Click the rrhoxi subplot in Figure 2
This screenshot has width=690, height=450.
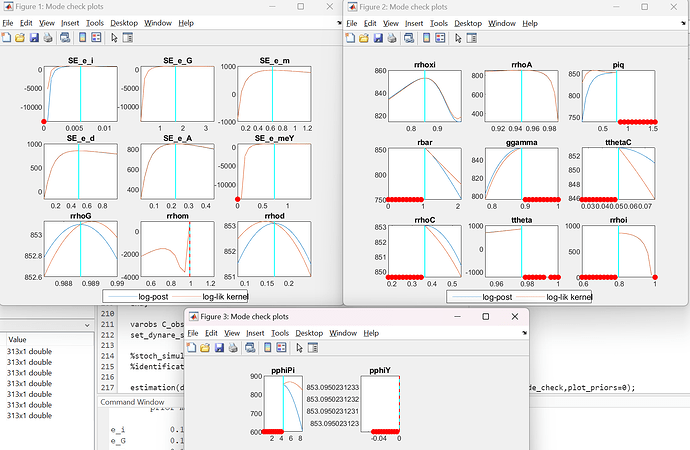pos(425,96)
